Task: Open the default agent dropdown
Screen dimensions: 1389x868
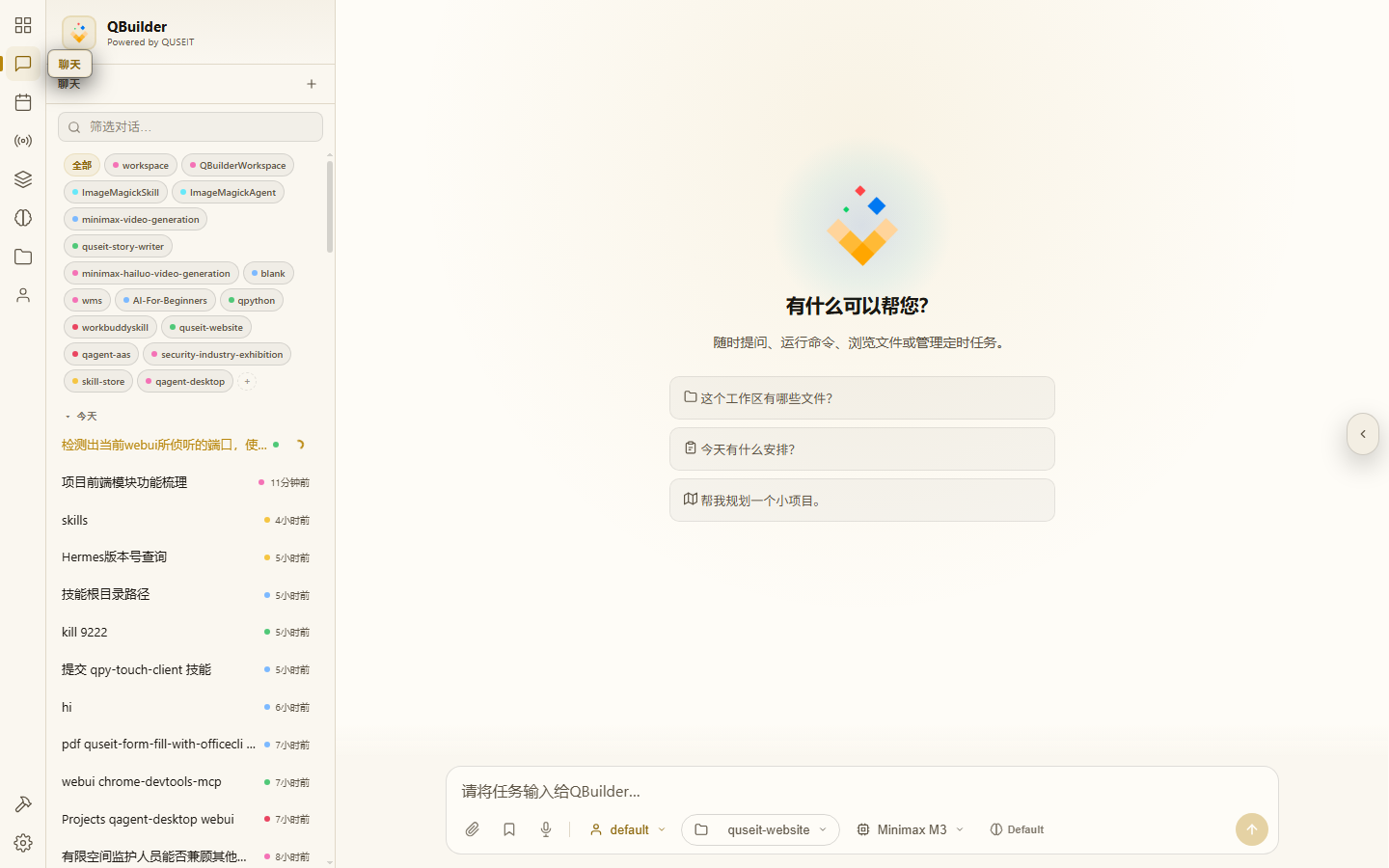Action: coord(628,829)
